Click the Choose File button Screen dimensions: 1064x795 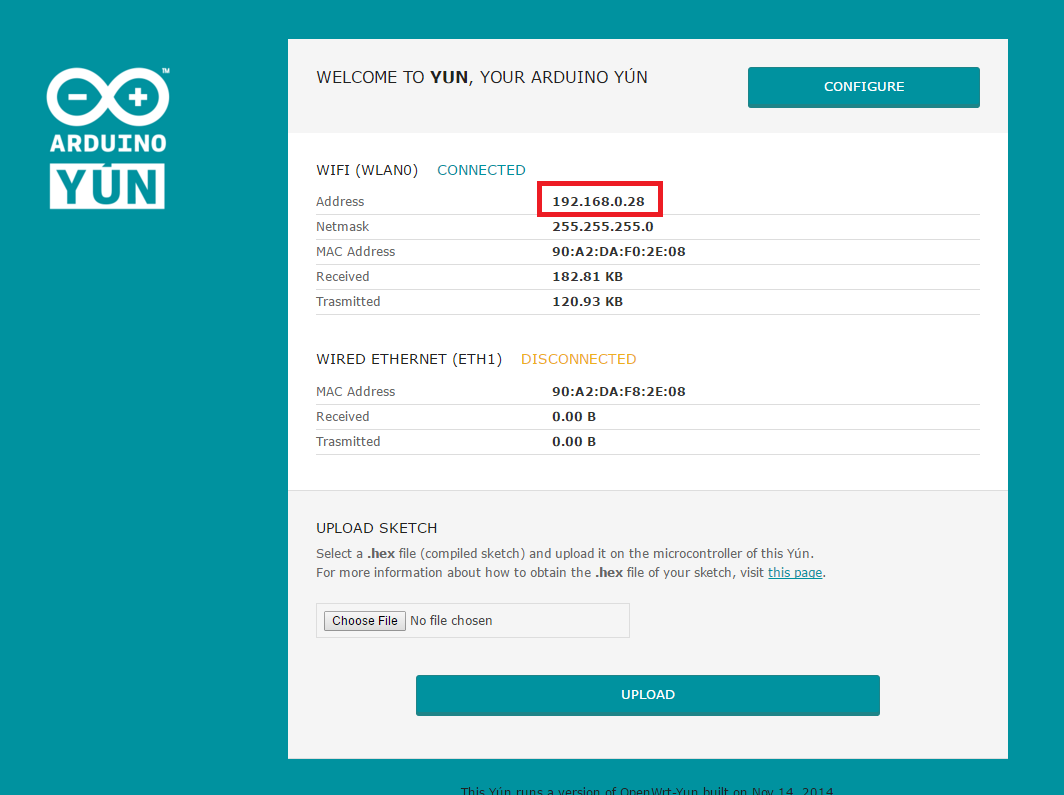click(x=364, y=621)
